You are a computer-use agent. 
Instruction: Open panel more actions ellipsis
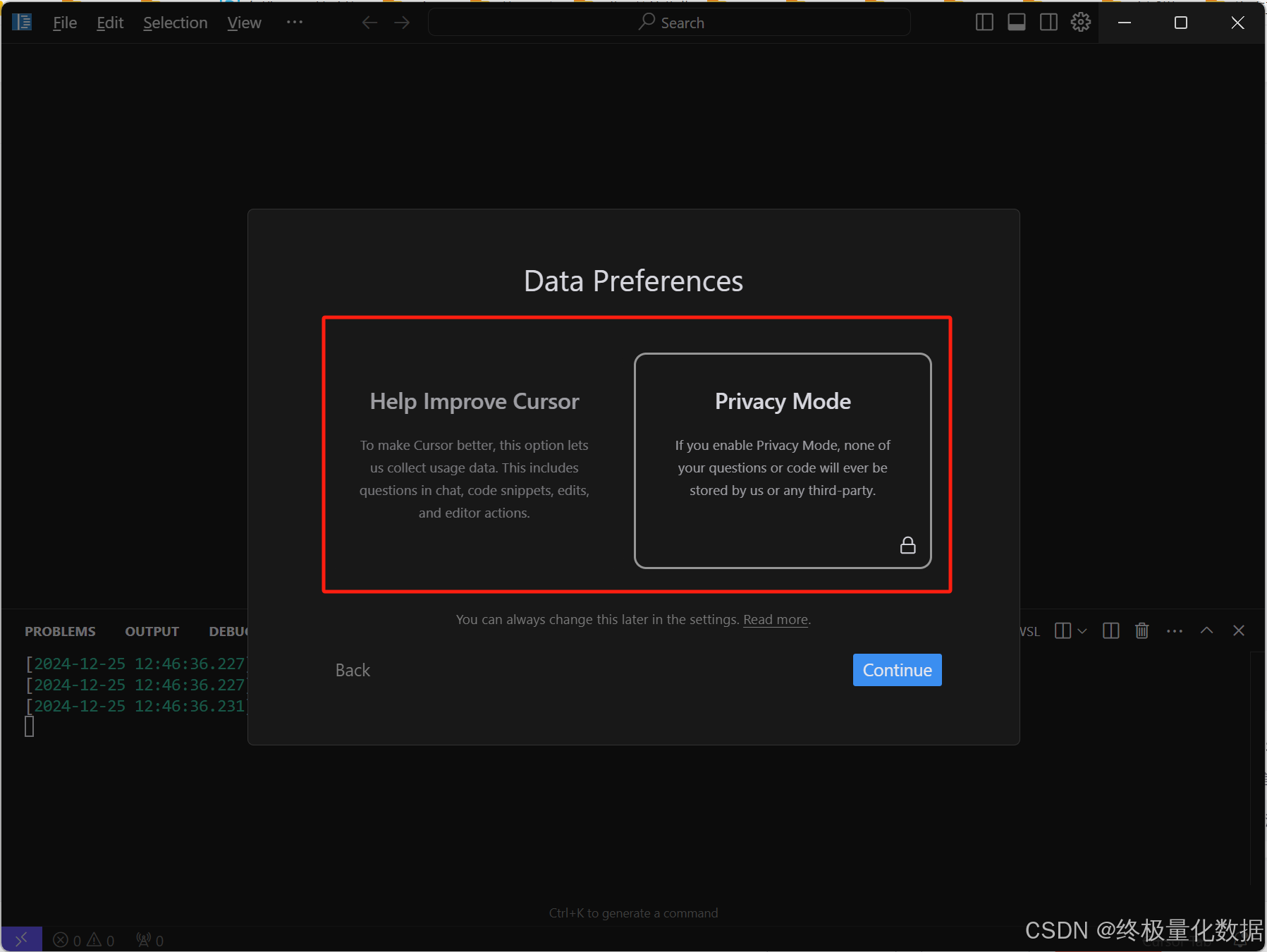point(1175,630)
